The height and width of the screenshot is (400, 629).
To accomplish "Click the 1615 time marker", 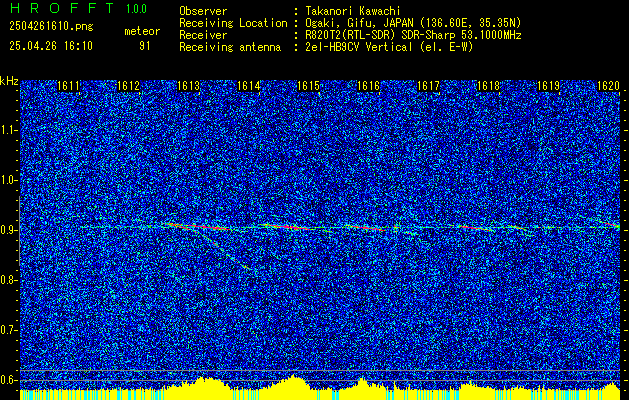I will coord(308,86).
